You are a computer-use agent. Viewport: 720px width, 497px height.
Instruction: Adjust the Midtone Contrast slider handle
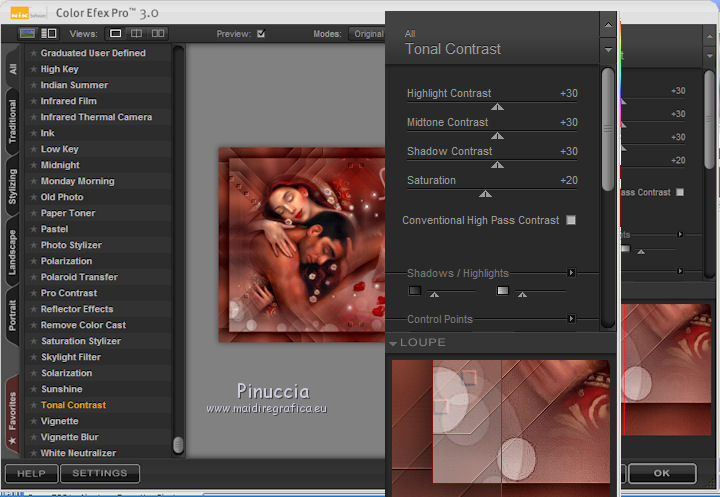497,136
